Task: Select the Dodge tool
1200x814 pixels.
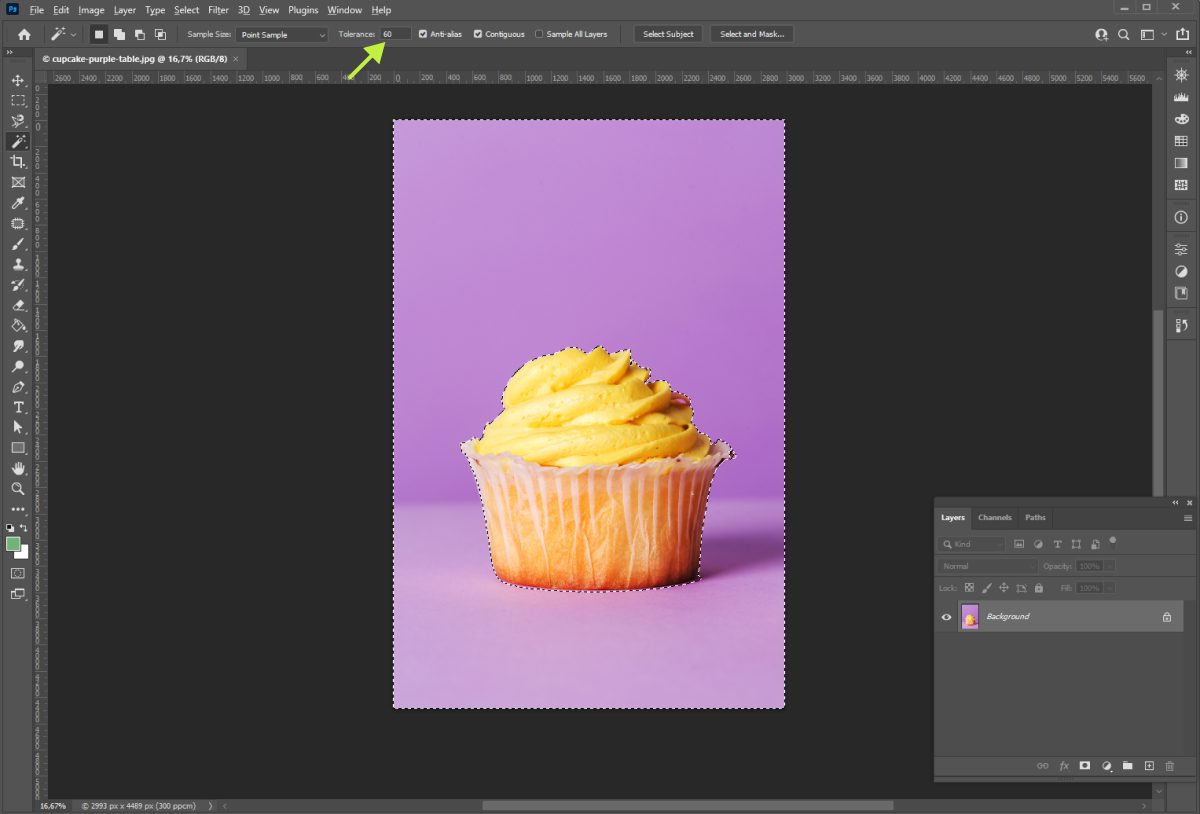Action: pos(18,366)
